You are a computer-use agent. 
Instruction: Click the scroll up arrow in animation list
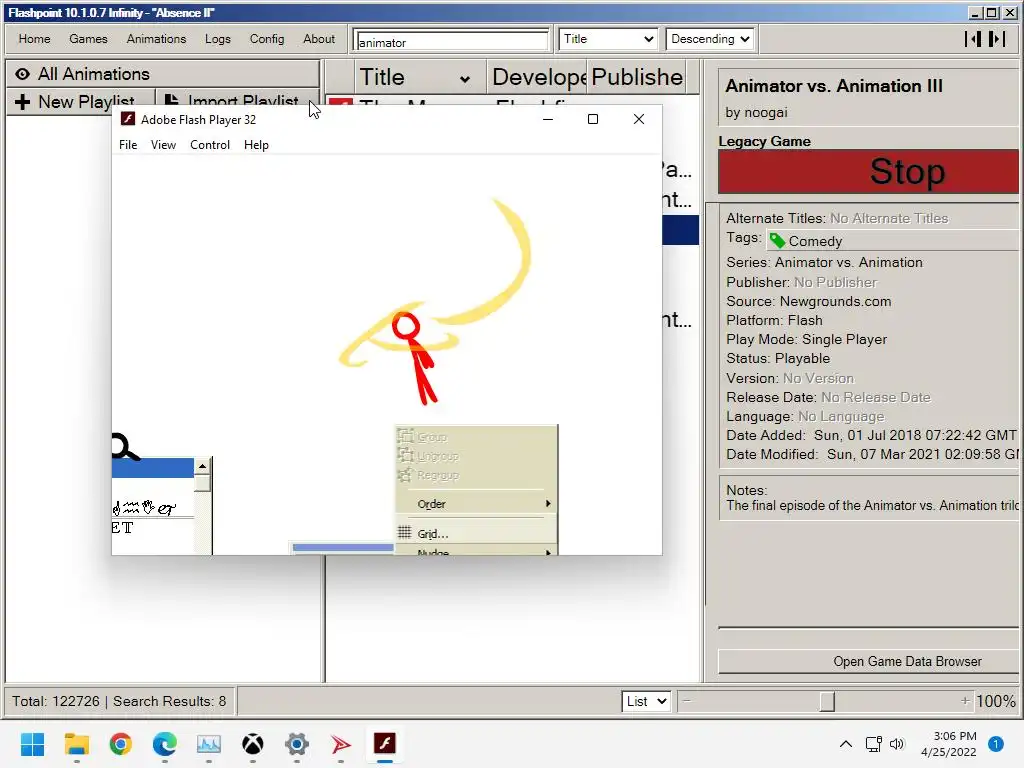(x=202, y=466)
